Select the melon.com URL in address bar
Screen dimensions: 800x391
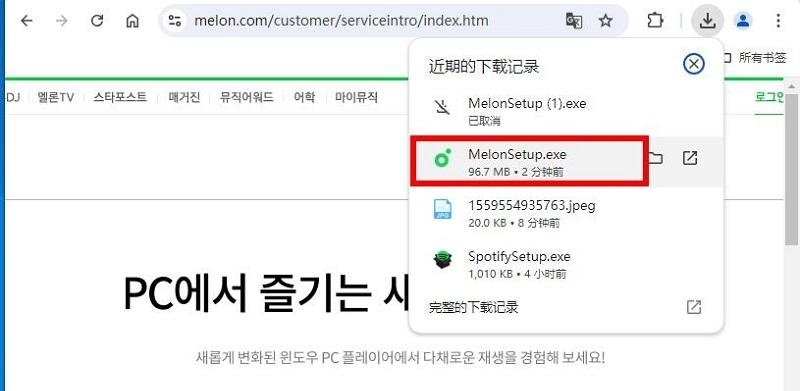[341, 21]
